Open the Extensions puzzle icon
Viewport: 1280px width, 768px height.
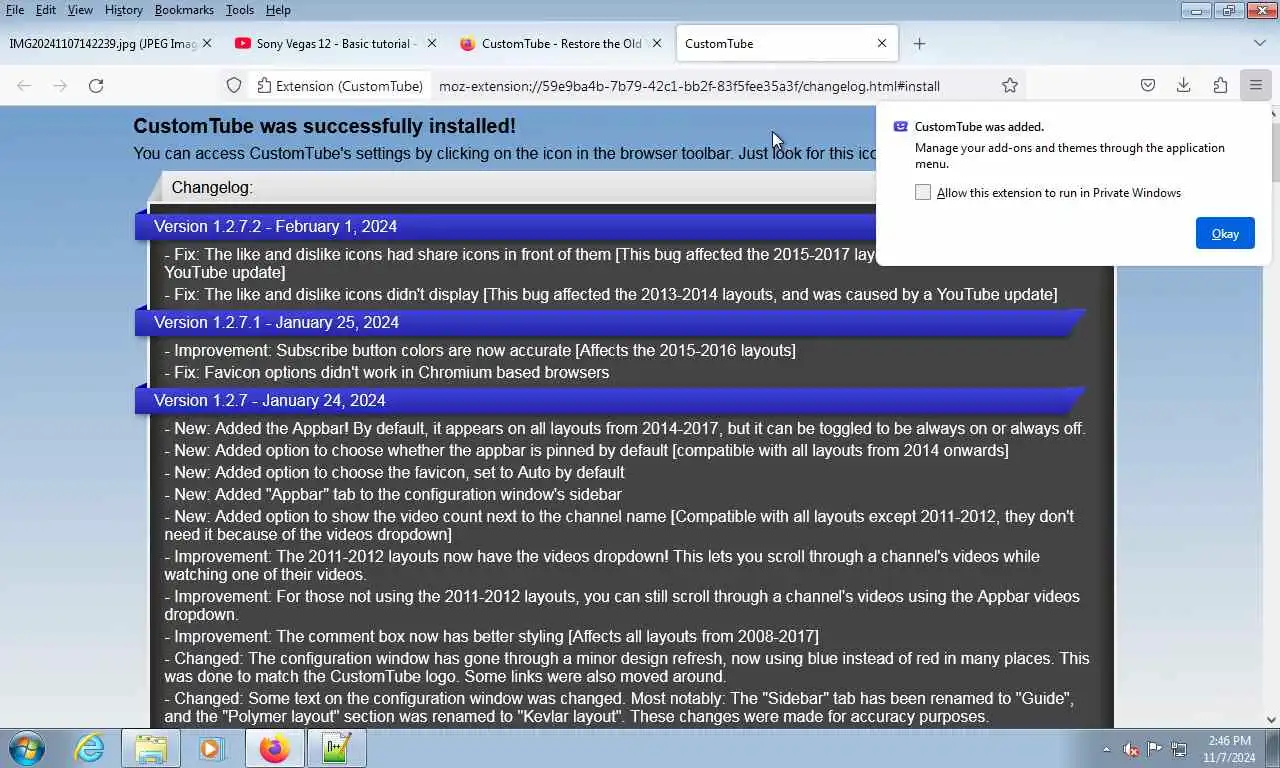point(1220,86)
